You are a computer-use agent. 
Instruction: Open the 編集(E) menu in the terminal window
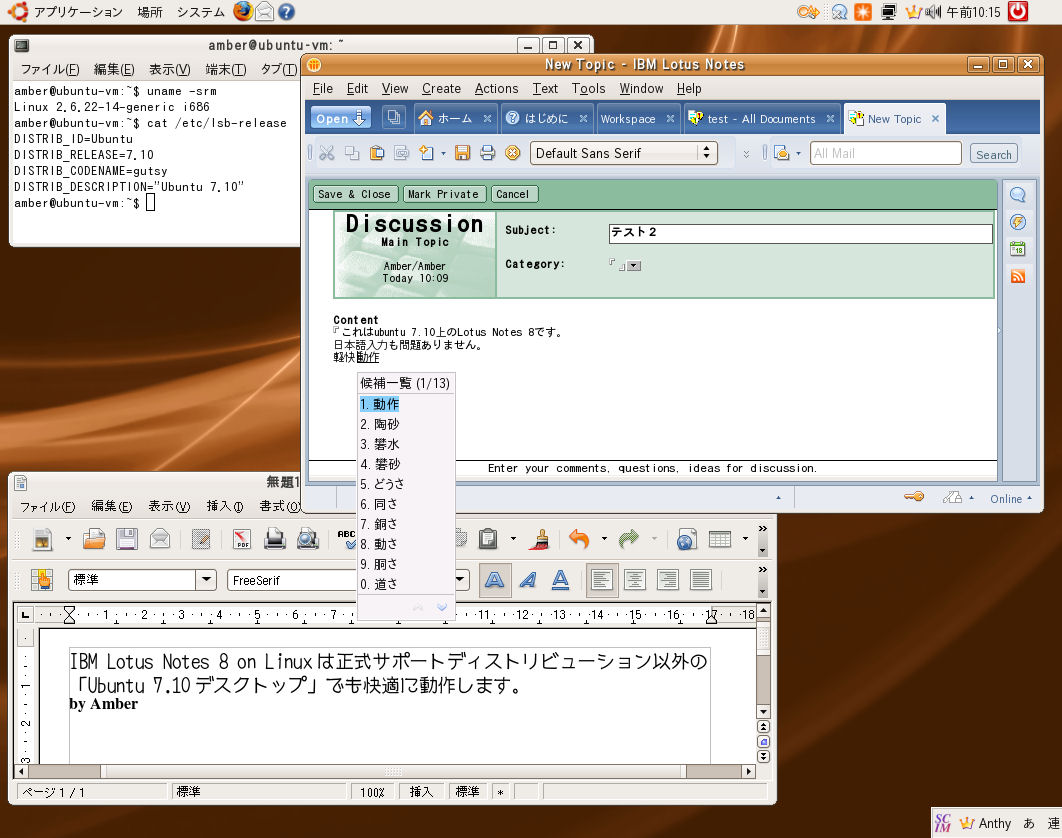coord(114,69)
